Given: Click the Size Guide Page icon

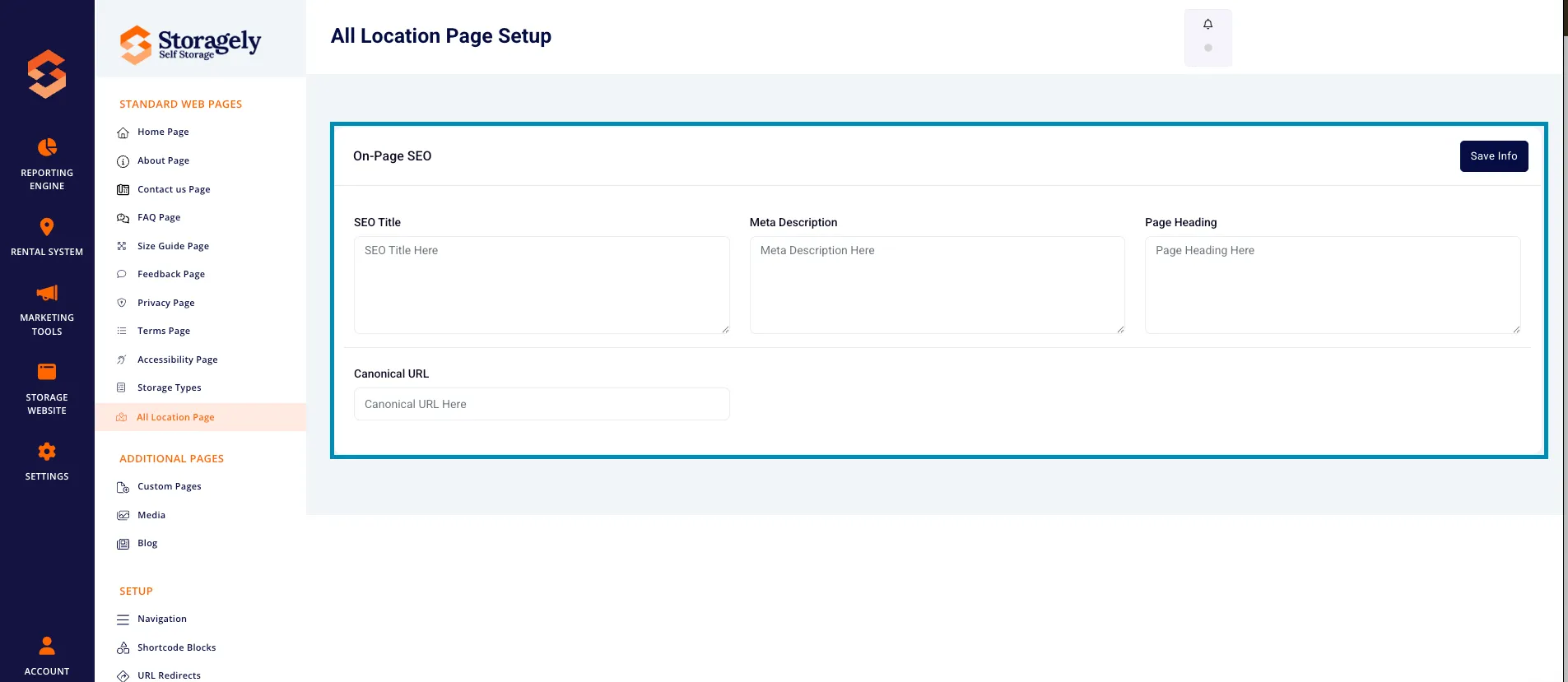Looking at the screenshot, I should [122, 246].
